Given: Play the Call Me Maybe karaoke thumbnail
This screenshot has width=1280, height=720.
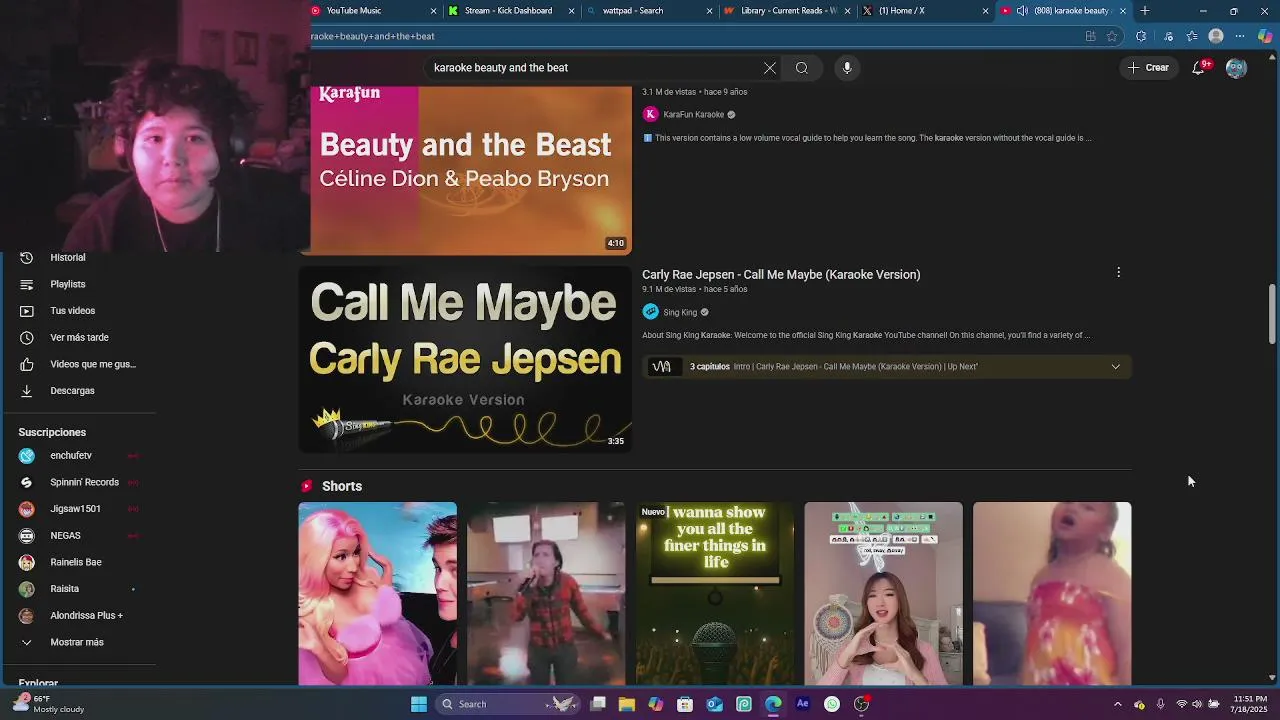Looking at the screenshot, I should pos(465,360).
